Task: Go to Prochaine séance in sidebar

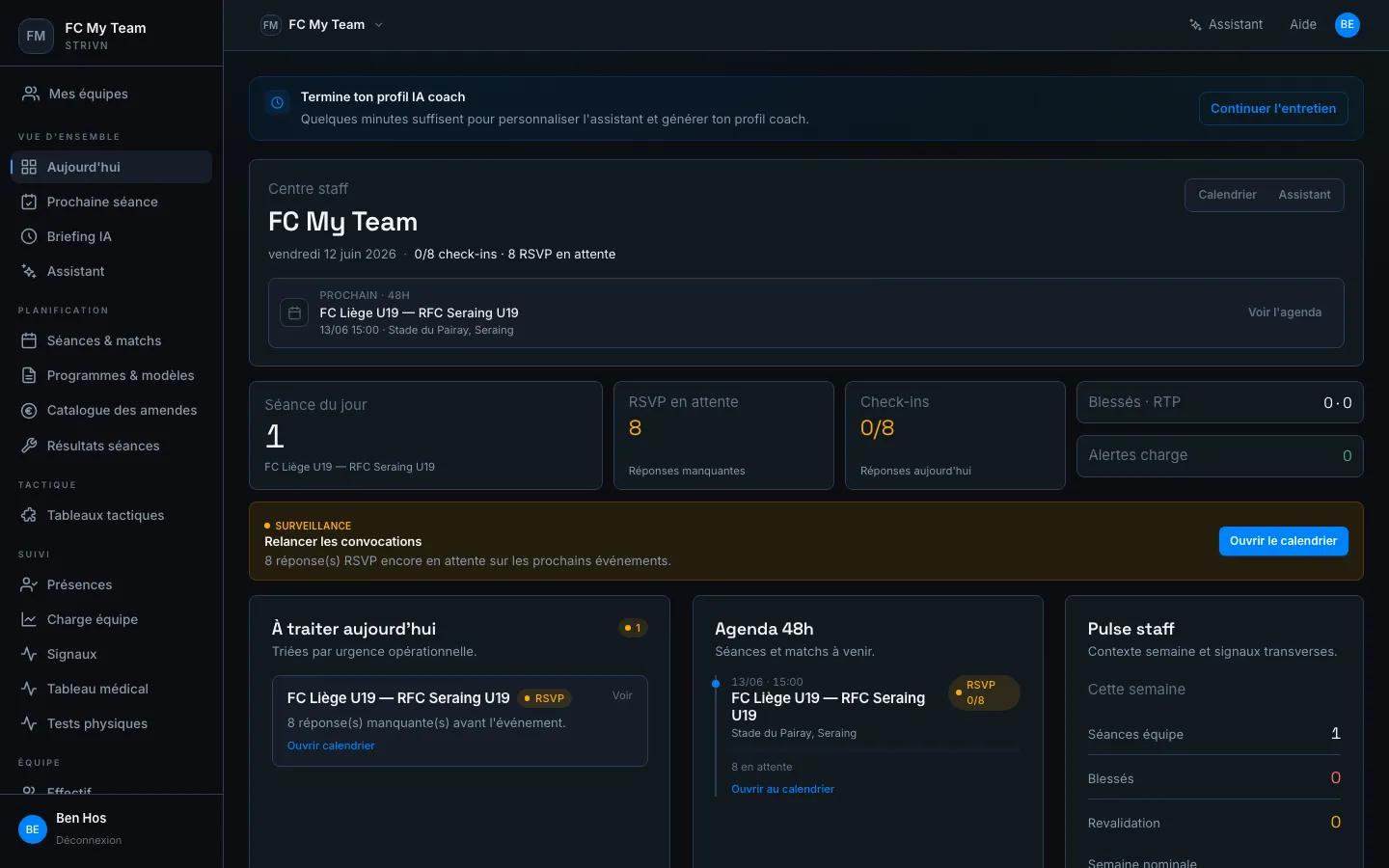Action: [112, 202]
